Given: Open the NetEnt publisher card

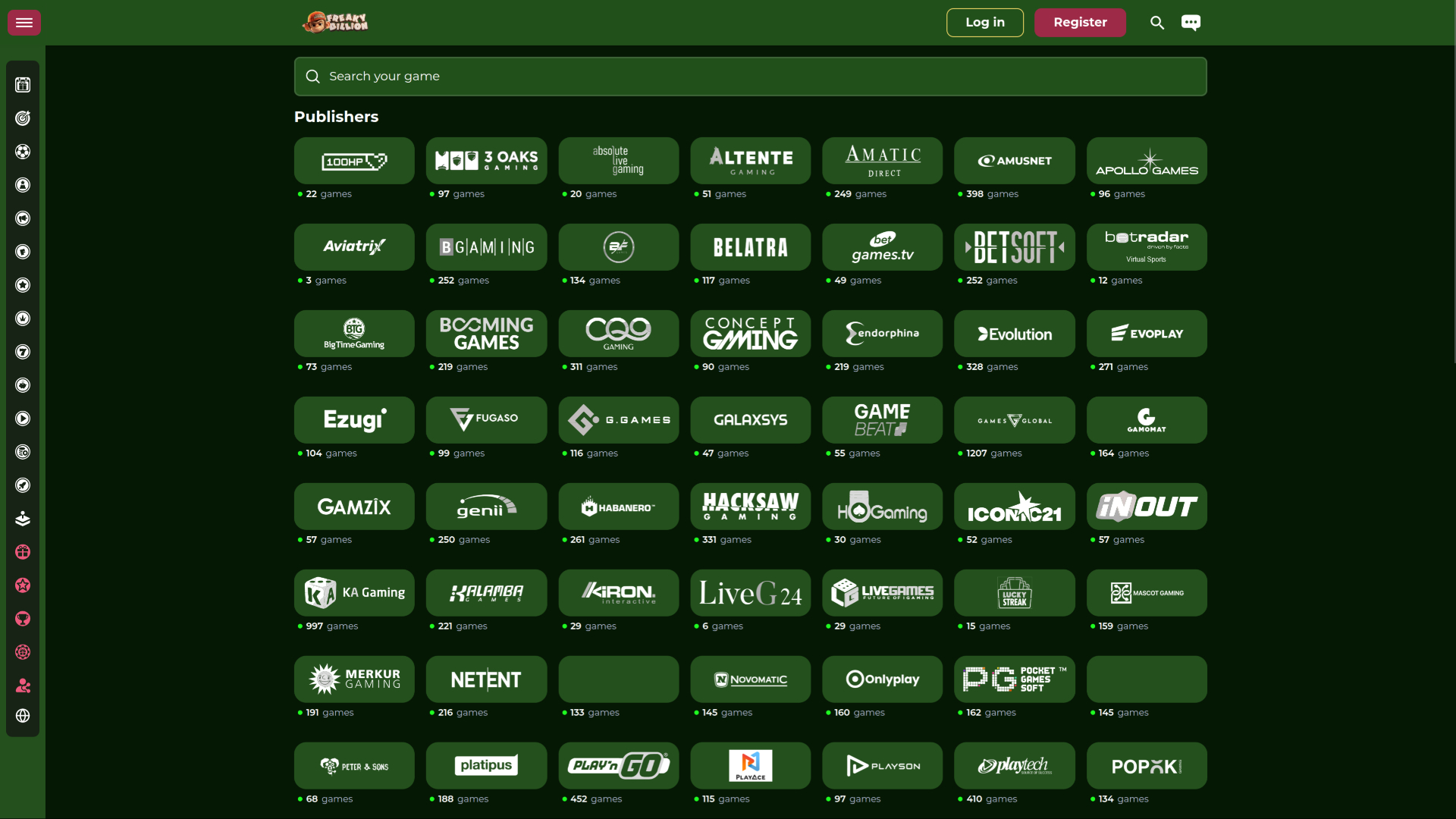Looking at the screenshot, I should click(486, 679).
